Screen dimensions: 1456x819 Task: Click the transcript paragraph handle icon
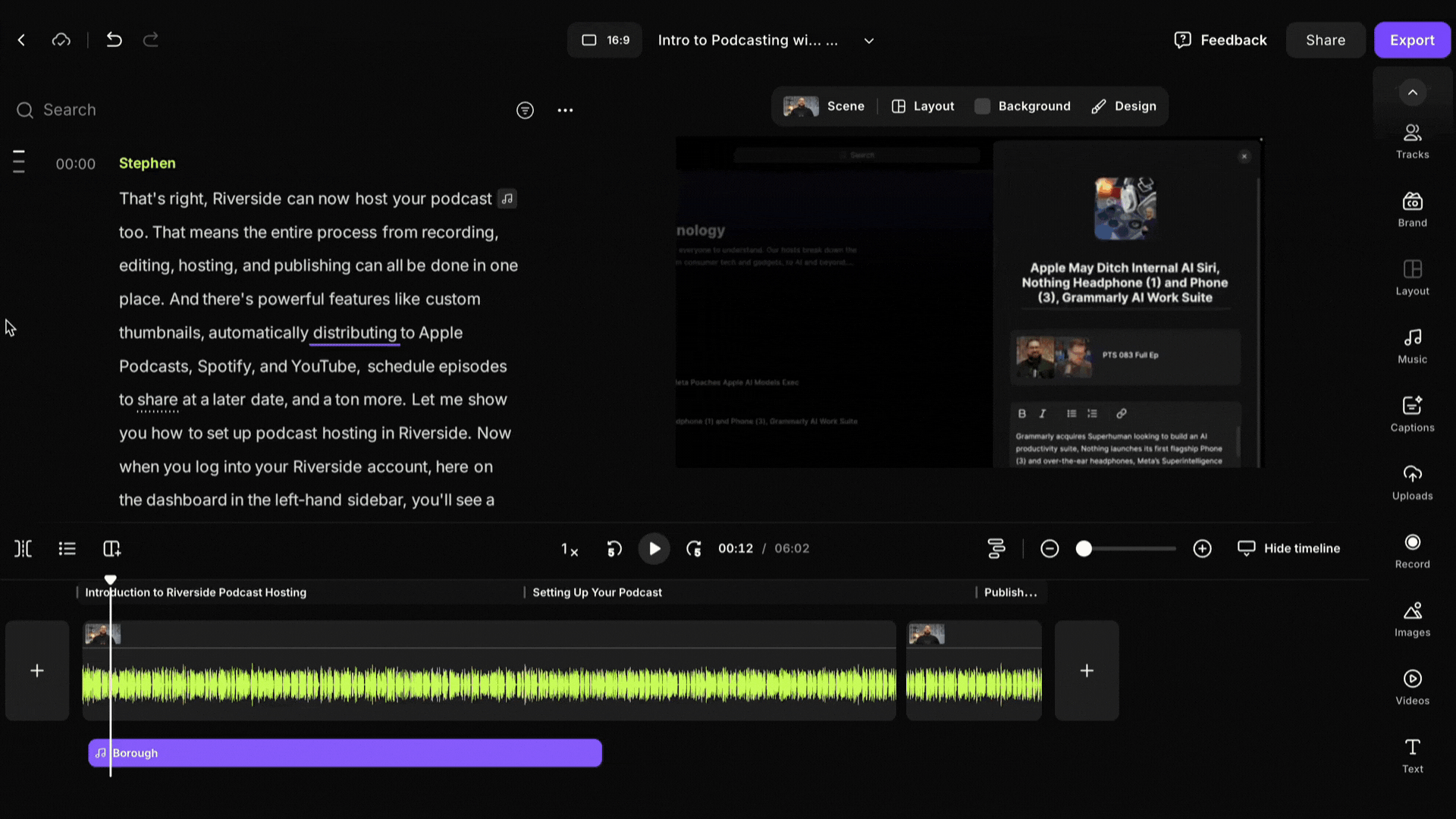pos(19,162)
